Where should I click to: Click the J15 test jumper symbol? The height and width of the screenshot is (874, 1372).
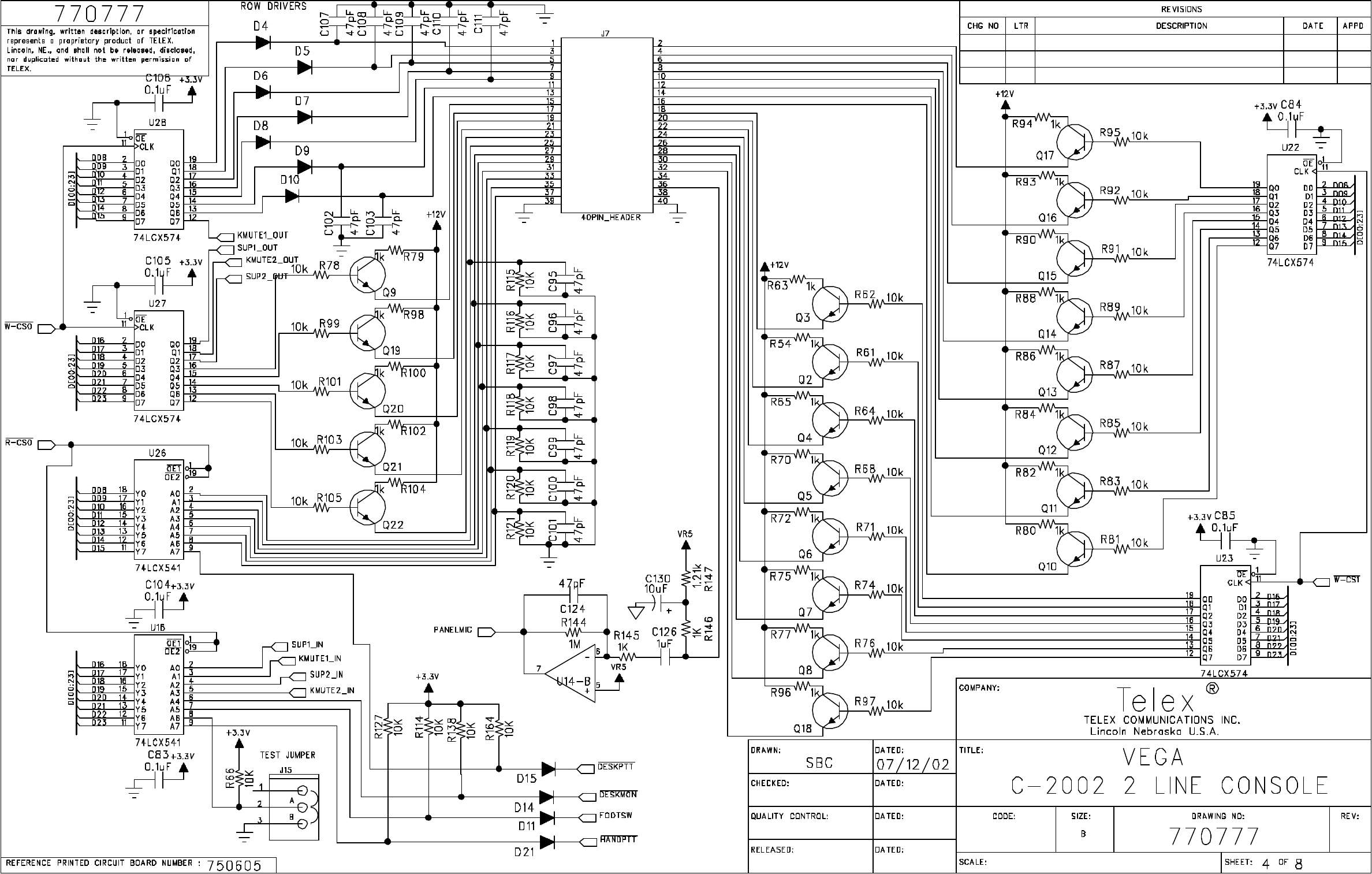point(294,807)
